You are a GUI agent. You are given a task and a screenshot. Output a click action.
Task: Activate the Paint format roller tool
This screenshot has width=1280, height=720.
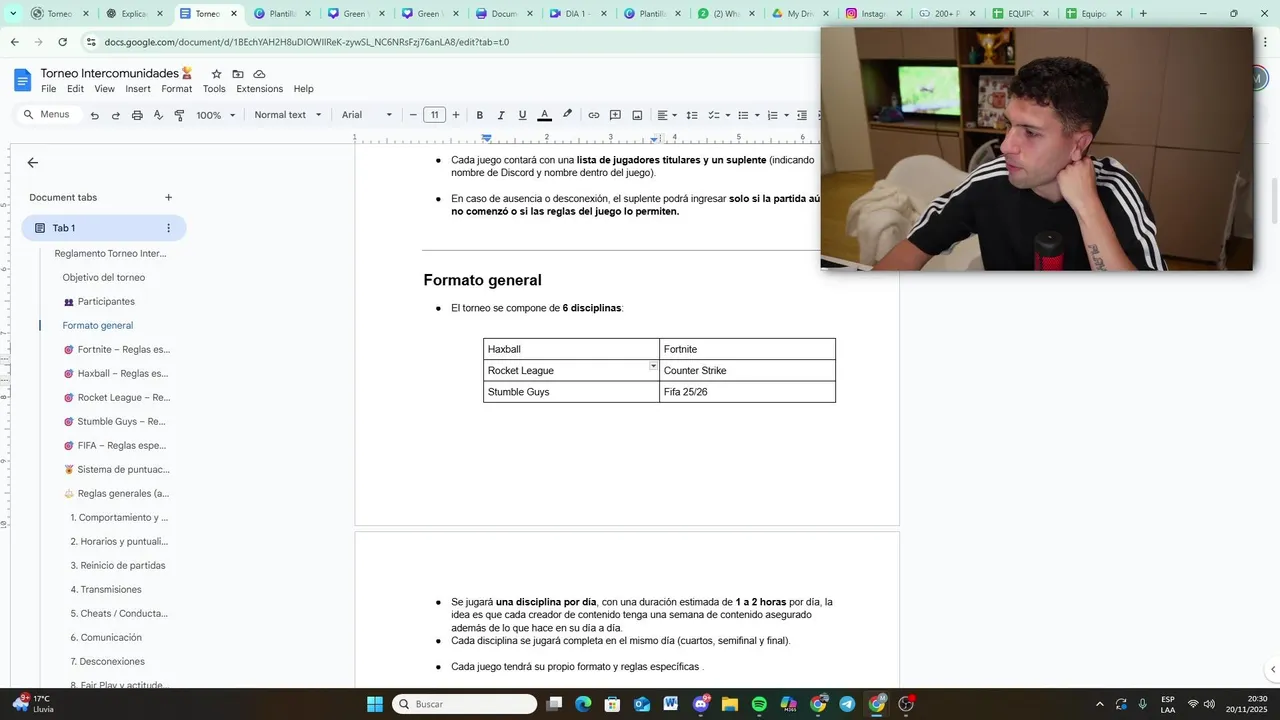179,115
